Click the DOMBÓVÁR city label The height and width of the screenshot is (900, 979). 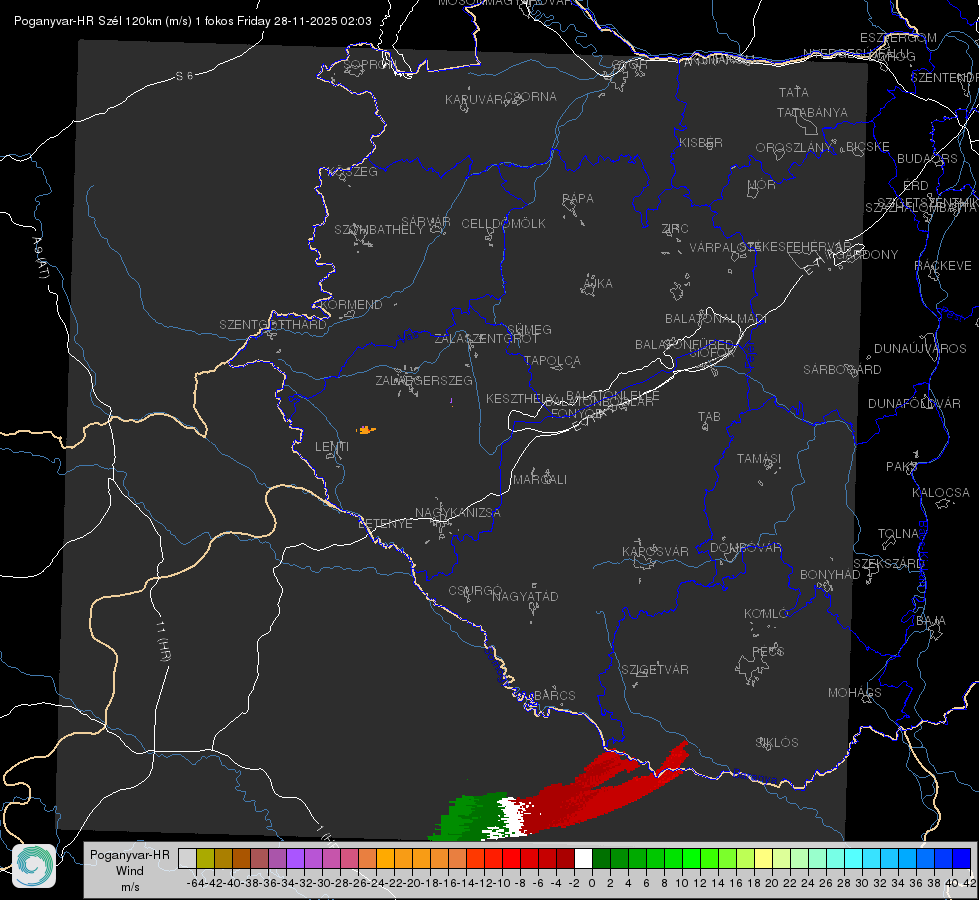[745, 548]
